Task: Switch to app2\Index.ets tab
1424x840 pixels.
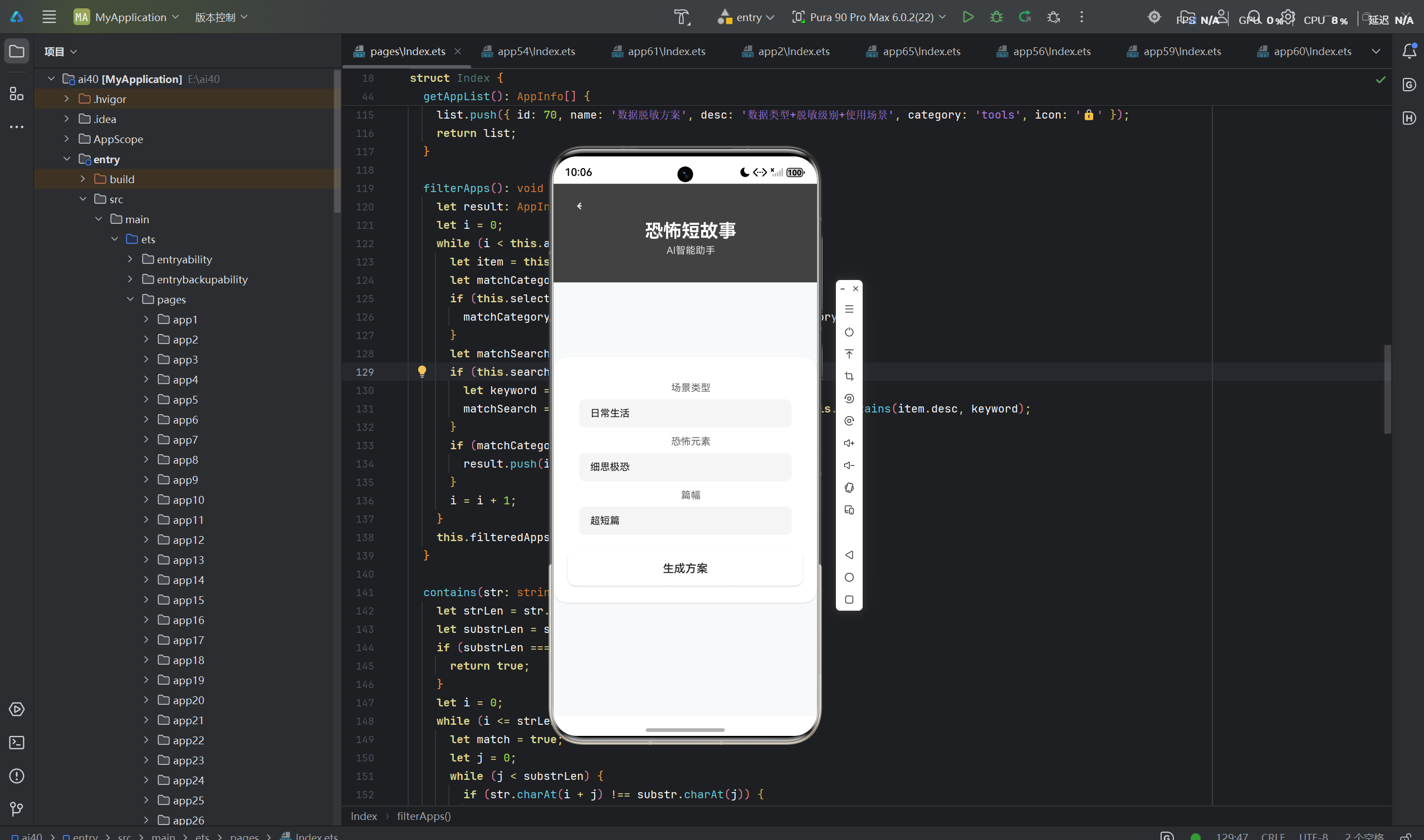Action: [786, 52]
